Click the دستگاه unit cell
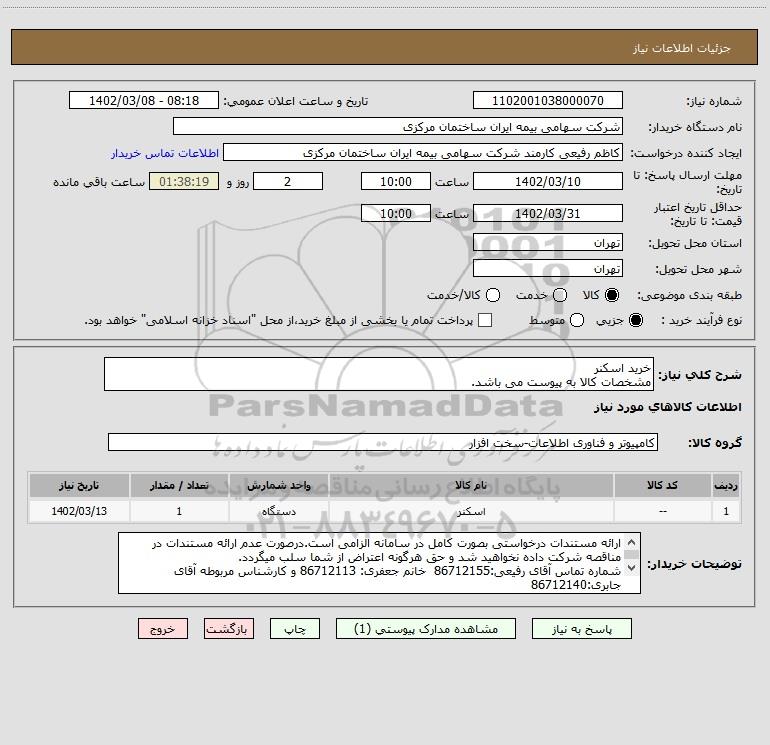The width and height of the screenshot is (770, 745). (279, 512)
